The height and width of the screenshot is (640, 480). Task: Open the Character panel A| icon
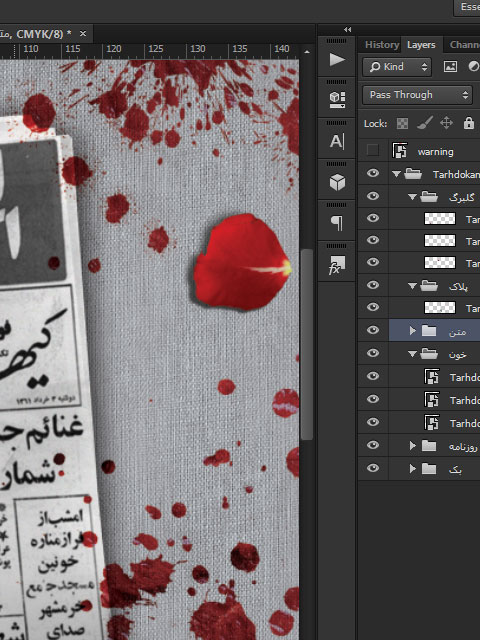[337, 142]
